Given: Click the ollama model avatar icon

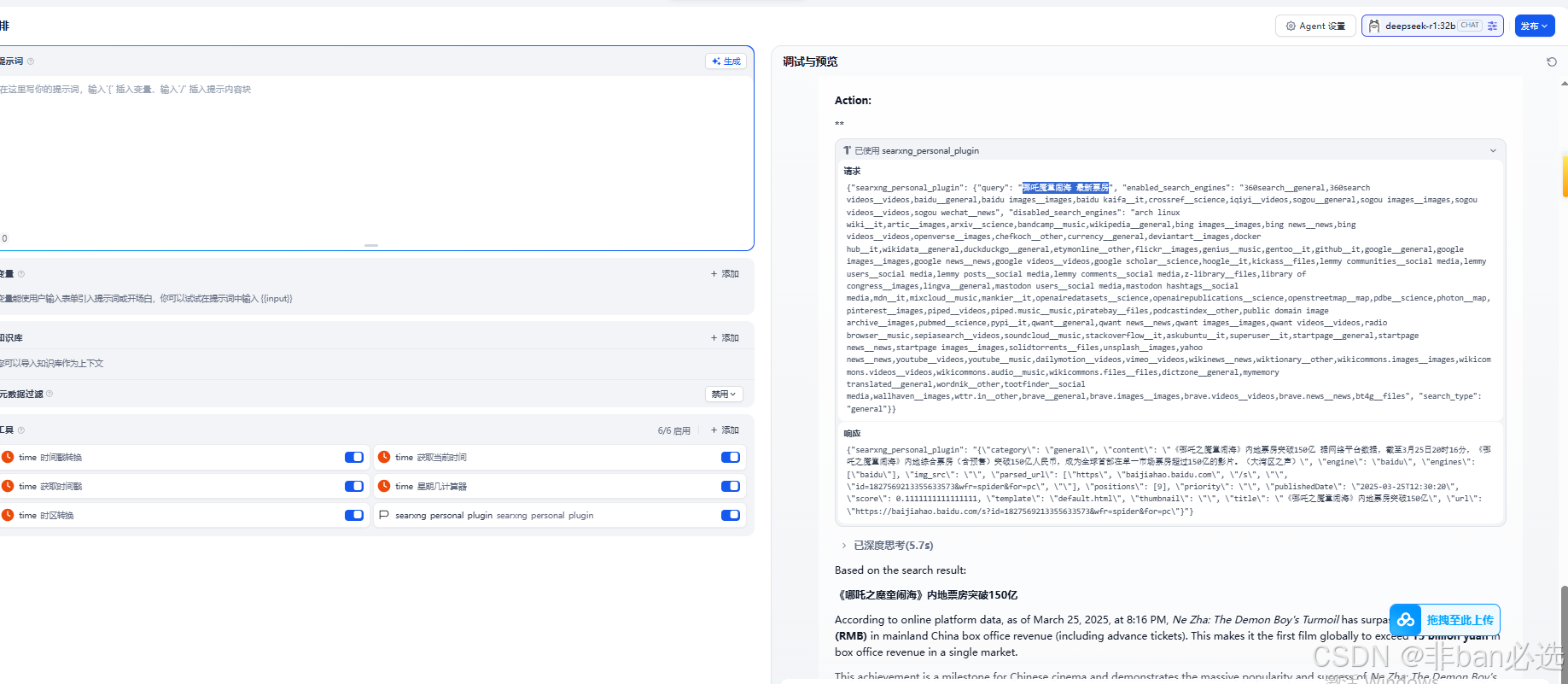Looking at the screenshot, I should tap(1373, 26).
